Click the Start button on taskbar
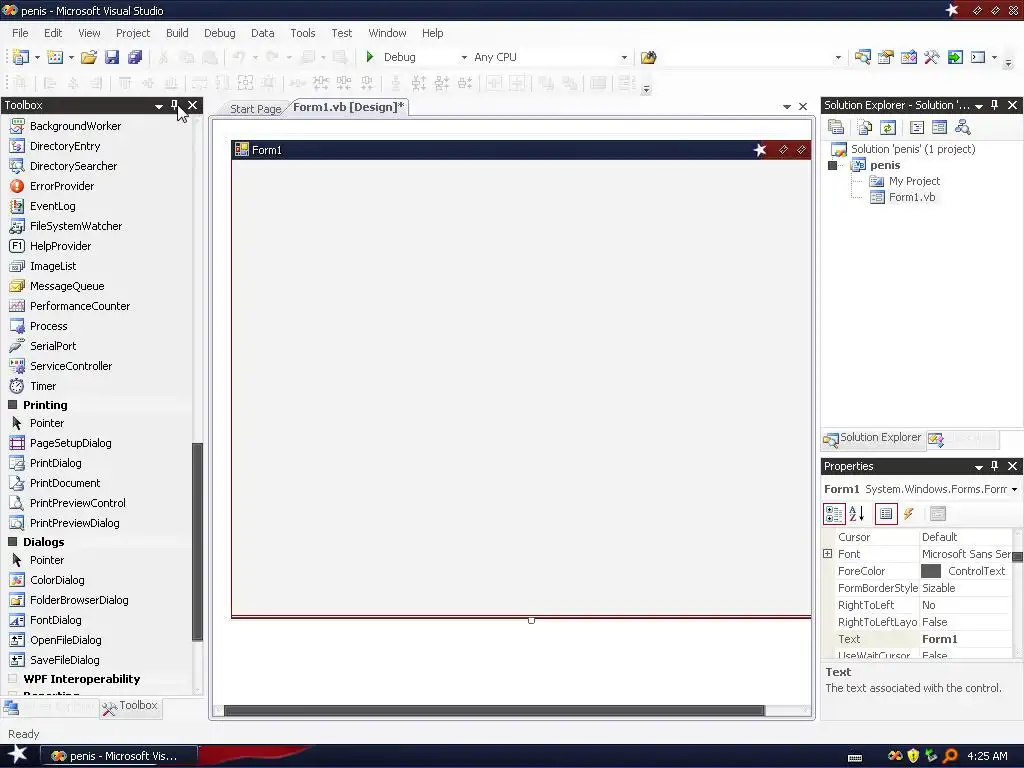This screenshot has height=768, width=1024. point(17,755)
